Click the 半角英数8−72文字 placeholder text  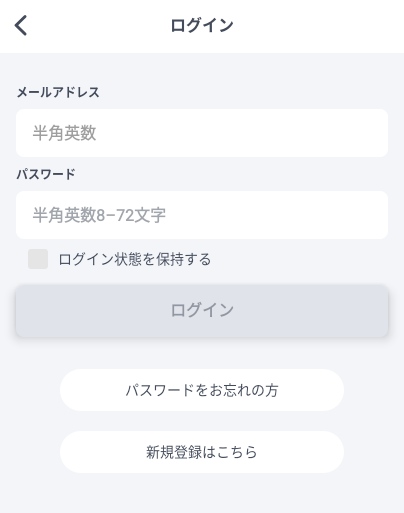click(x=99, y=215)
